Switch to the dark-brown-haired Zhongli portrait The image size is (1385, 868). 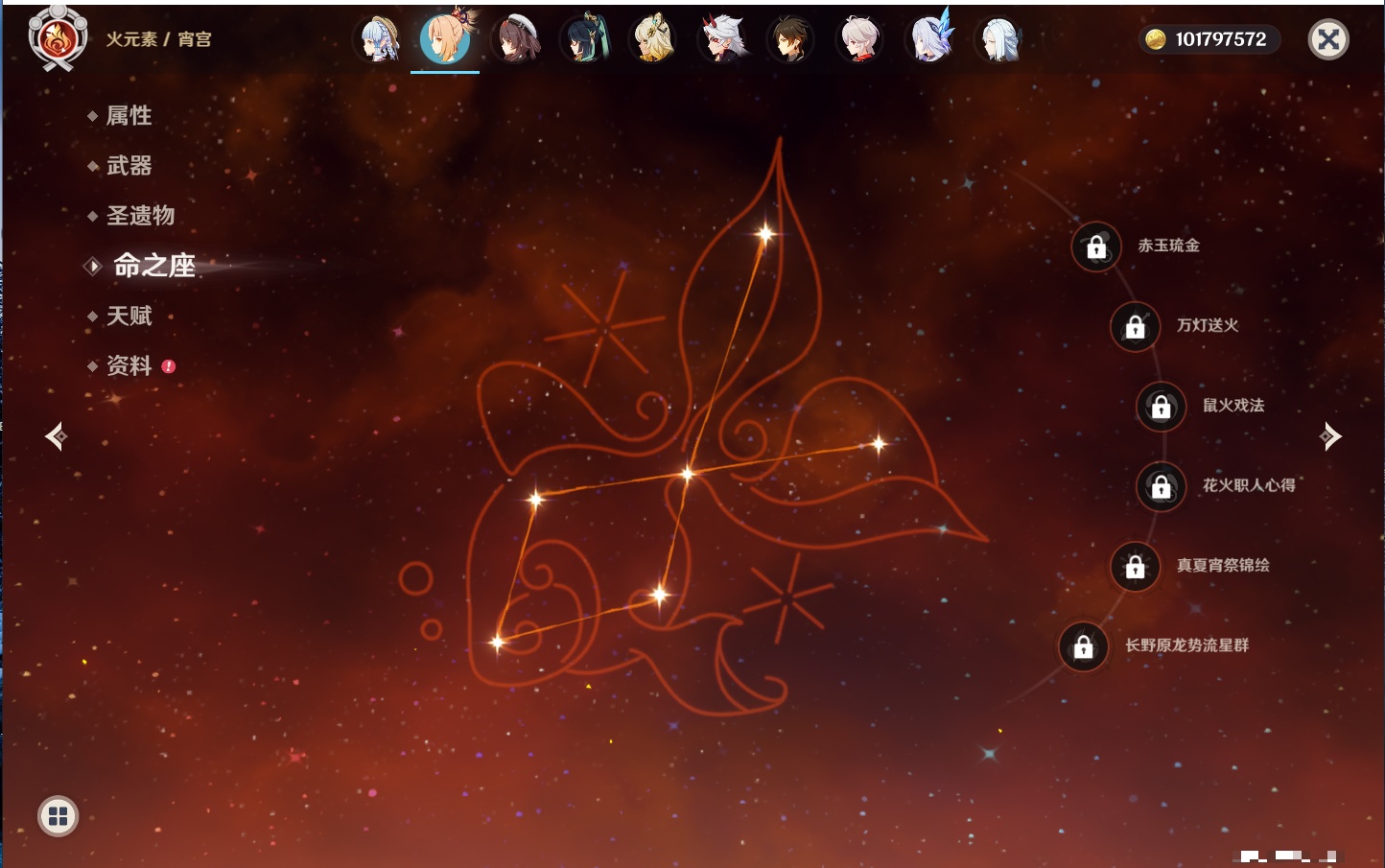pyautogui.click(x=790, y=39)
